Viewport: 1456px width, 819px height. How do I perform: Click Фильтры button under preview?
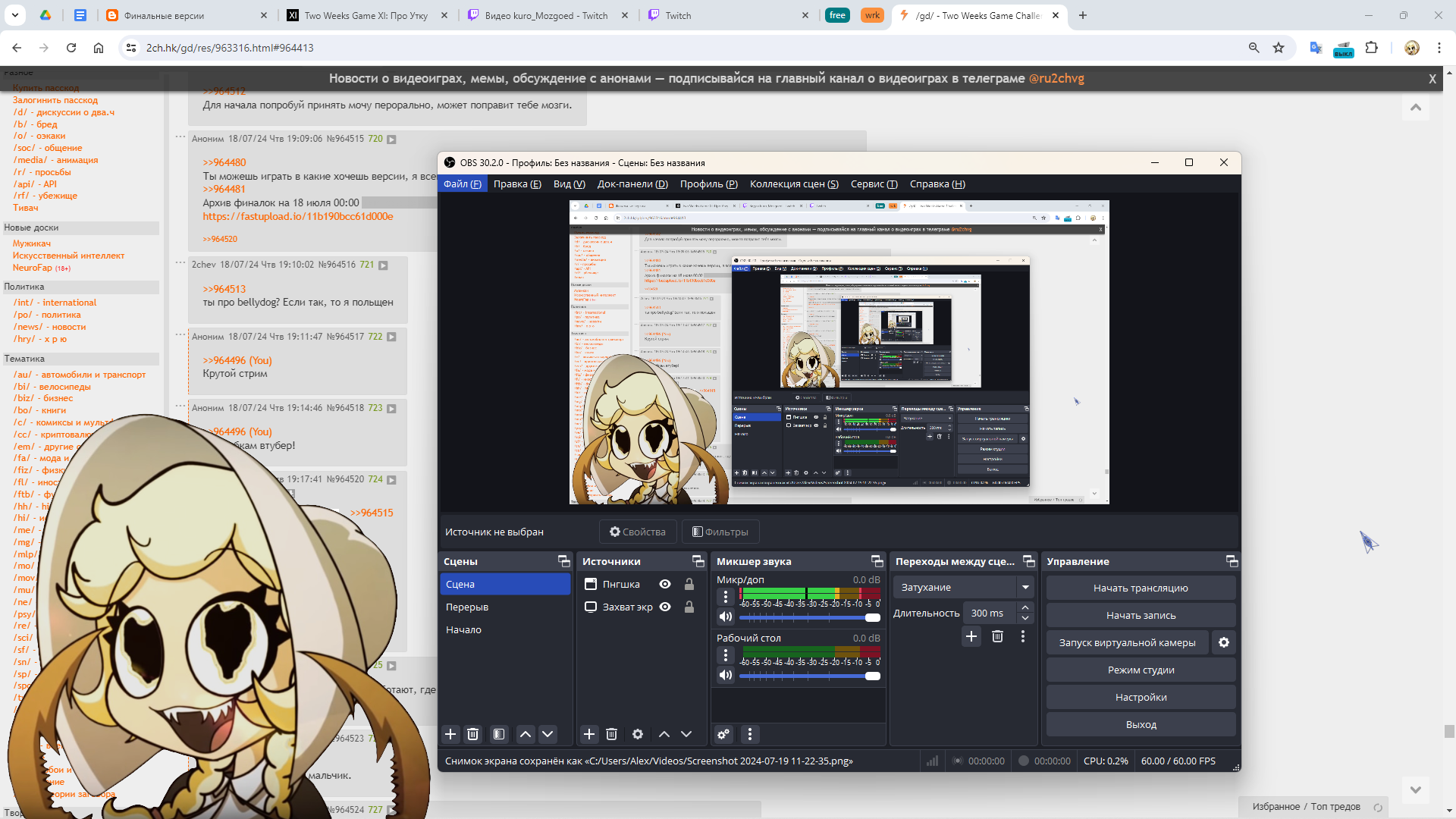tap(720, 532)
